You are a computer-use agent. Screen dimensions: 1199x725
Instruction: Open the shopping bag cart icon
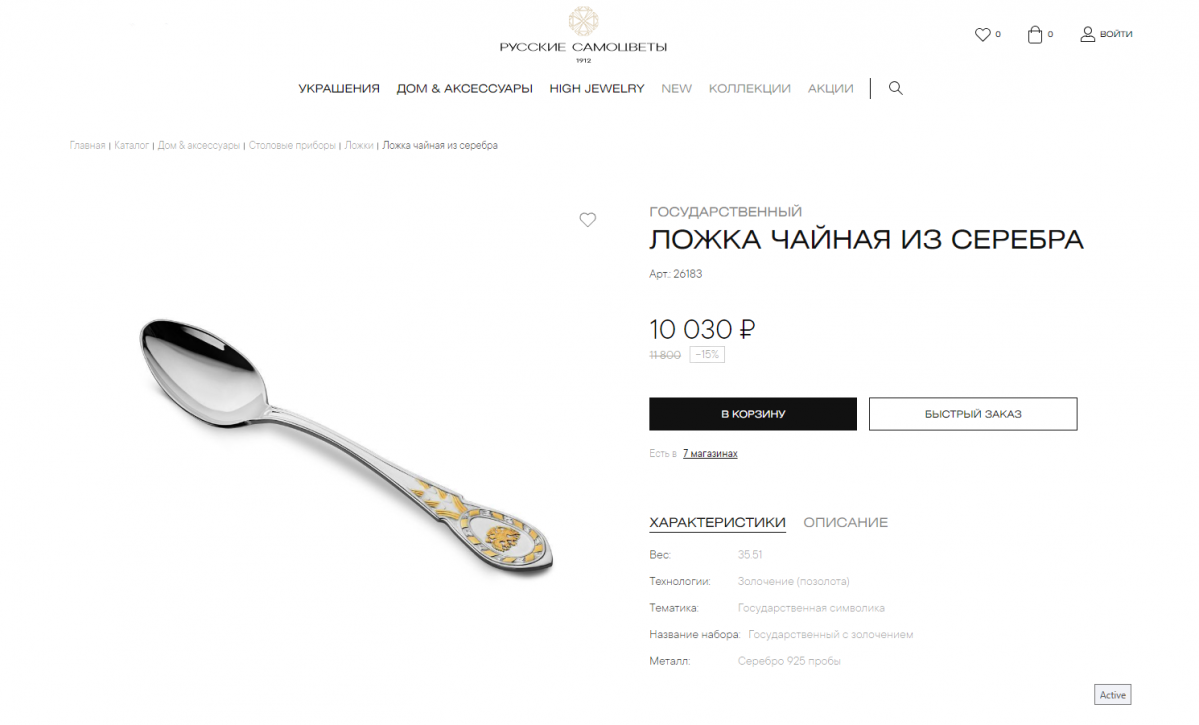pos(1035,34)
